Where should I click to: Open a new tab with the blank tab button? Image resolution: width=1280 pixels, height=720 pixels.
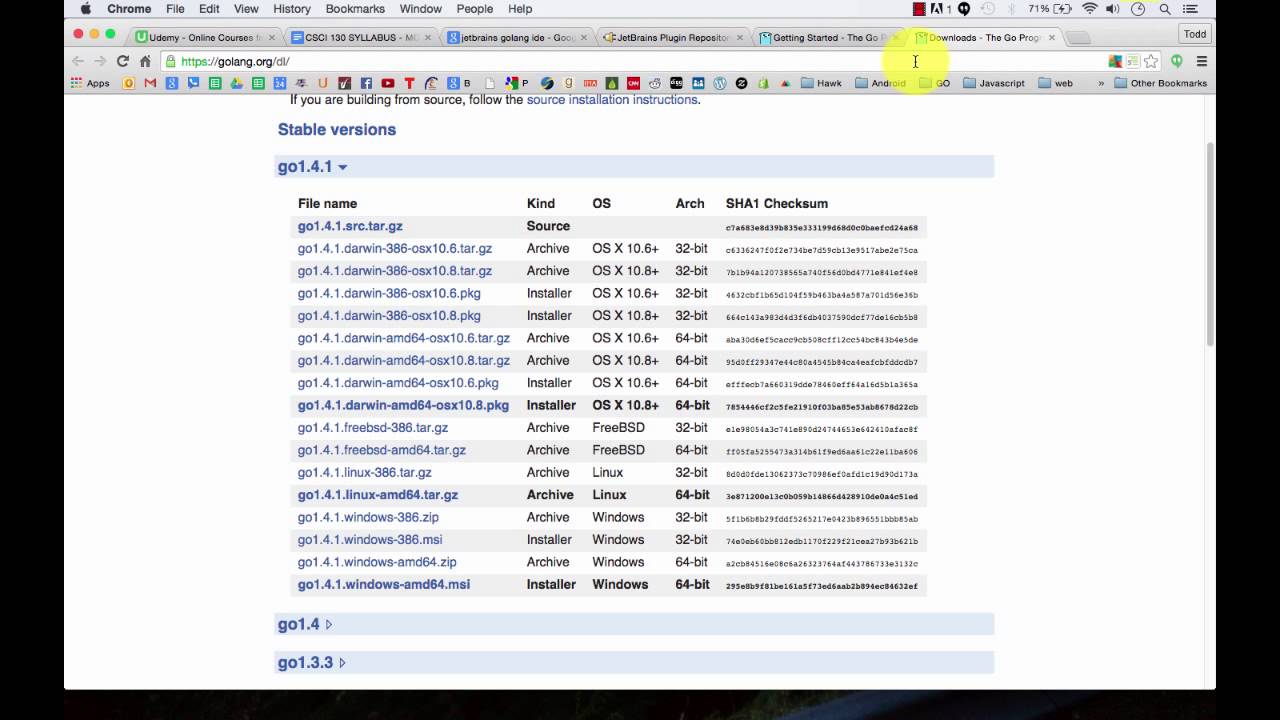tap(1077, 38)
